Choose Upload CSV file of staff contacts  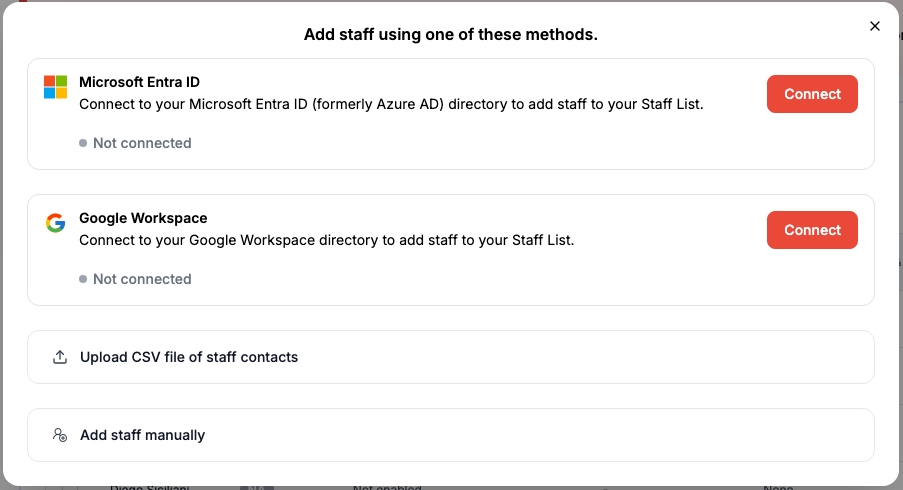189,357
